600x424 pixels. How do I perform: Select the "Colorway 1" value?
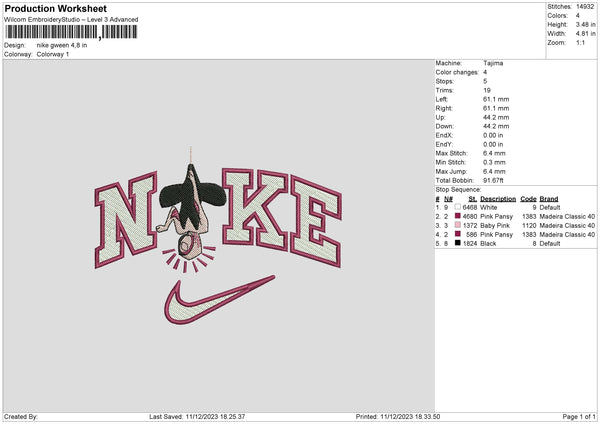tap(53, 54)
